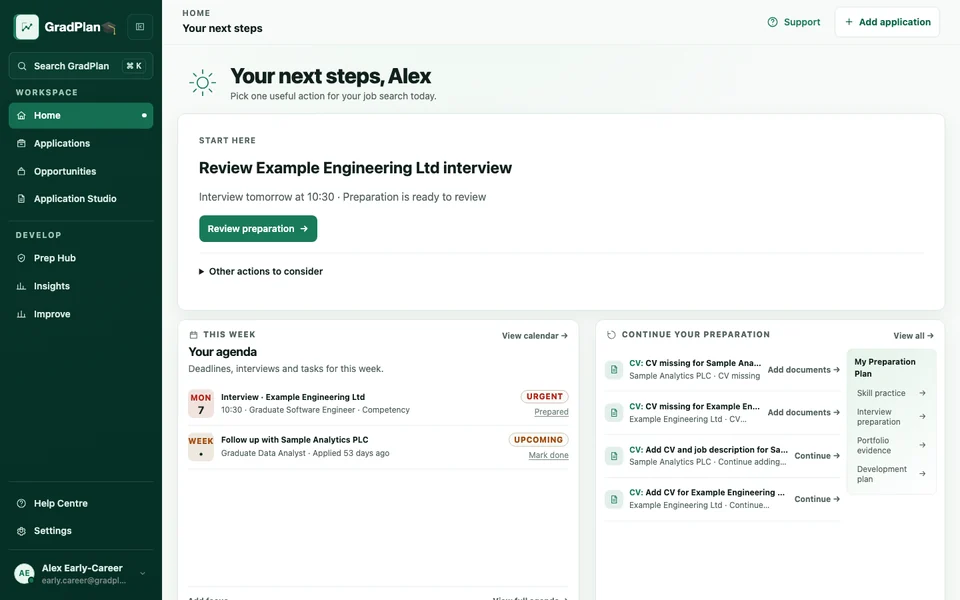Click the Prep Hub shield icon
The width and height of the screenshot is (960, 600).
[x=21, y=258]
